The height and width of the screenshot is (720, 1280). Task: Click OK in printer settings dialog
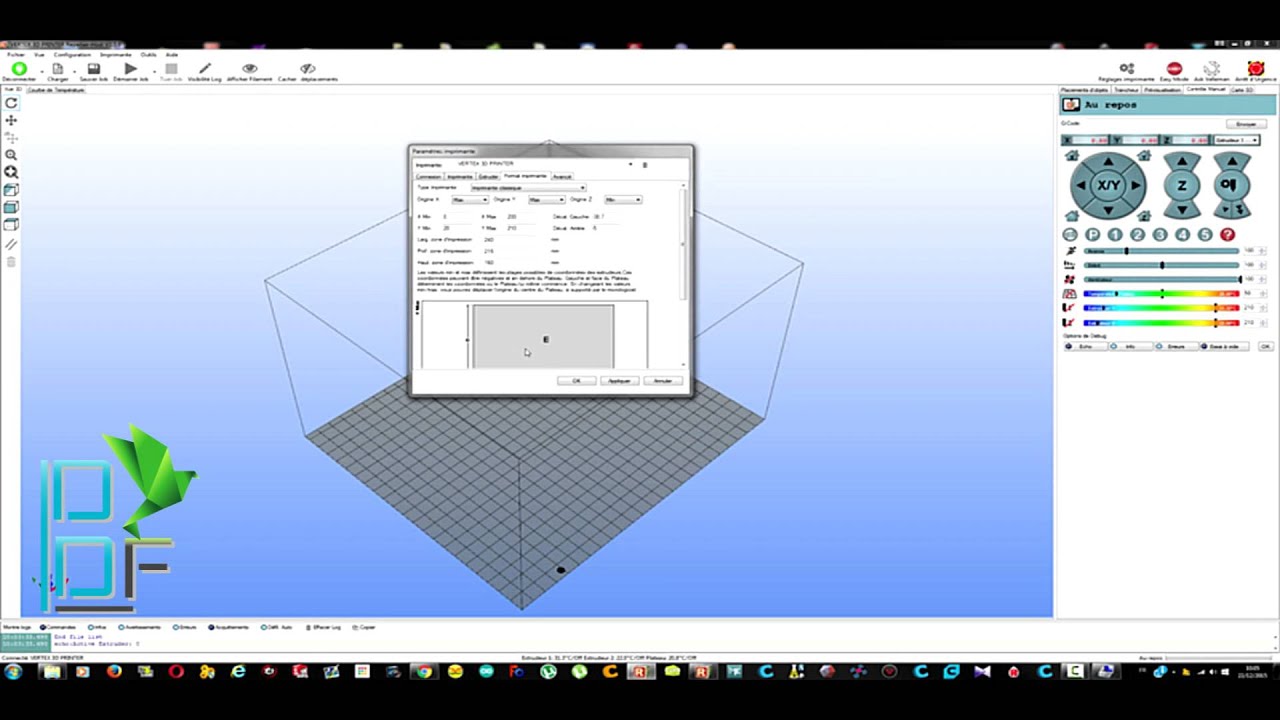click(576, 381)
